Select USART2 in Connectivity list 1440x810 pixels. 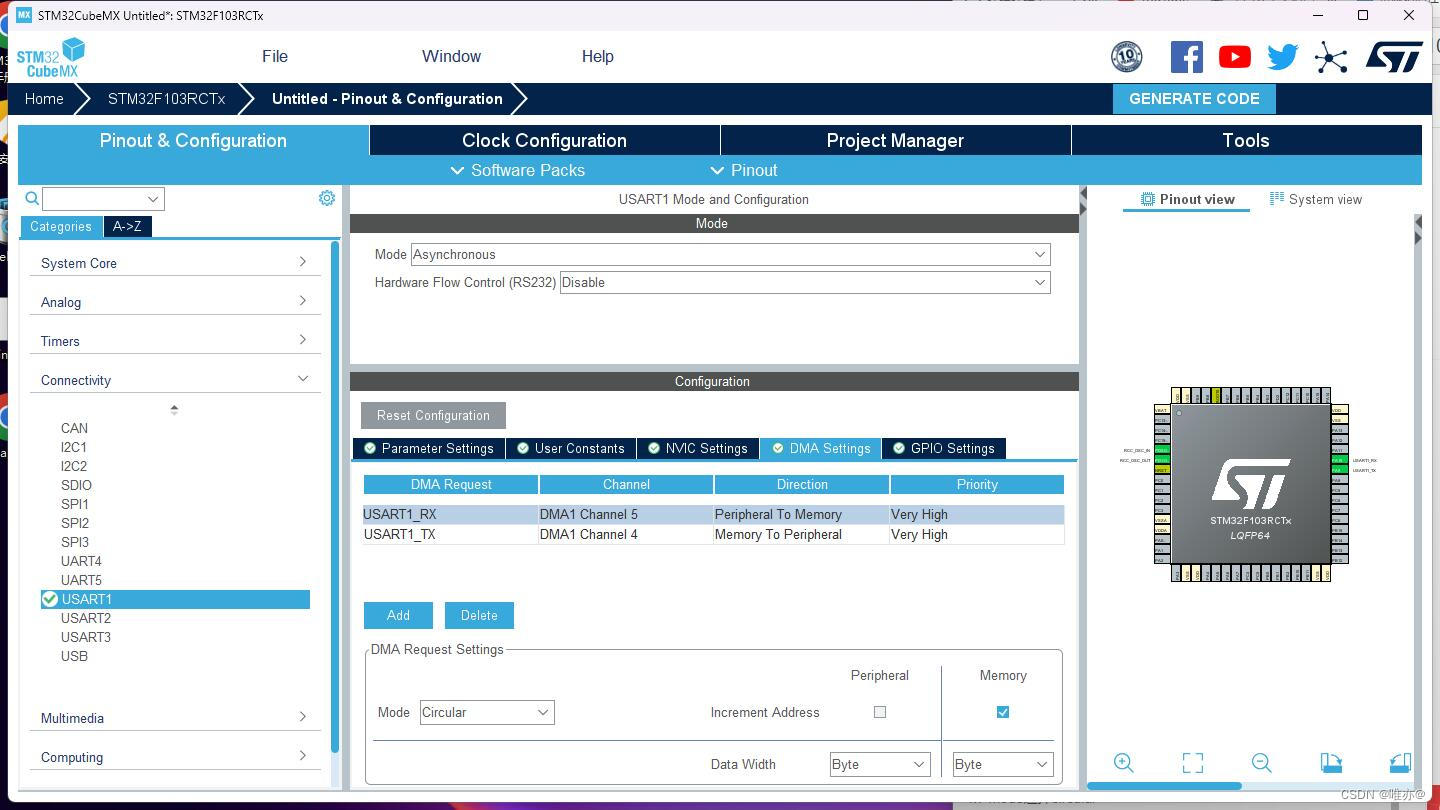(x=86, y=618)
